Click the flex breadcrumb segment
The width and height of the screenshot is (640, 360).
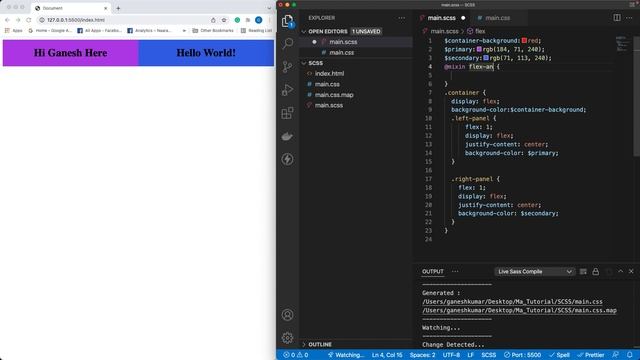[x=476, y=31]
